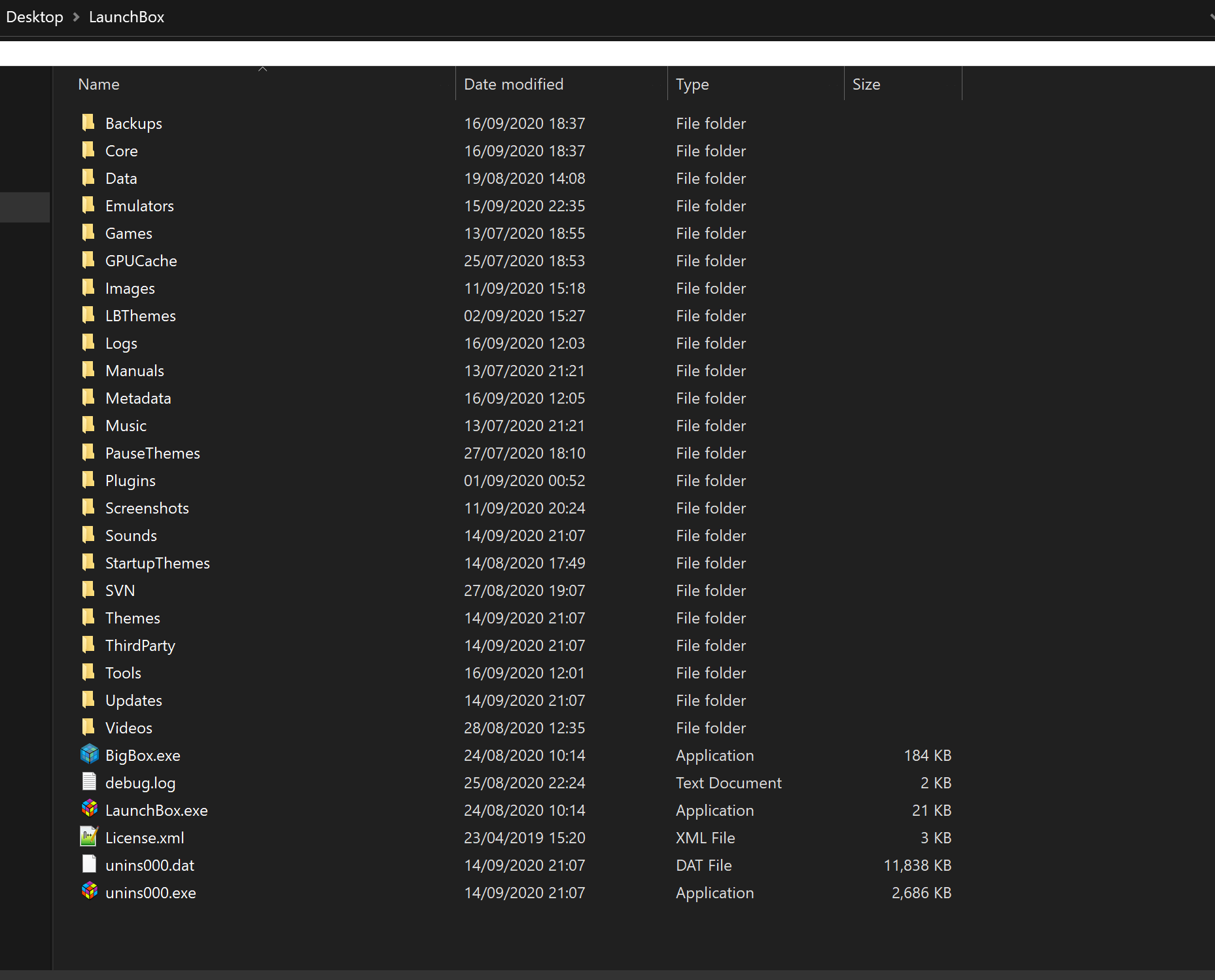The image size is (1215, 980).
Task: Click the BigBox.exe cube icon
Action: [x=90, y=754]
